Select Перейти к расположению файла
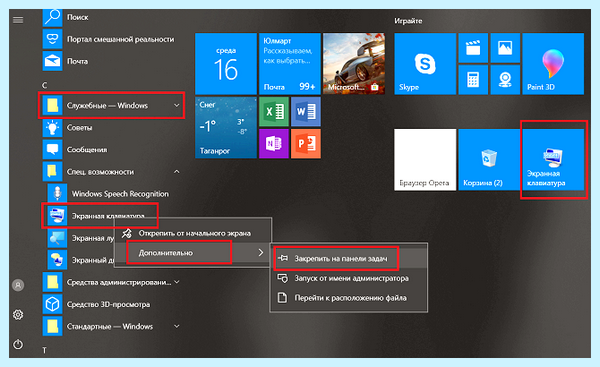Image resolution: width=600 pixels, height=367 pixels. pyautogui.click(x=349, y=298)
